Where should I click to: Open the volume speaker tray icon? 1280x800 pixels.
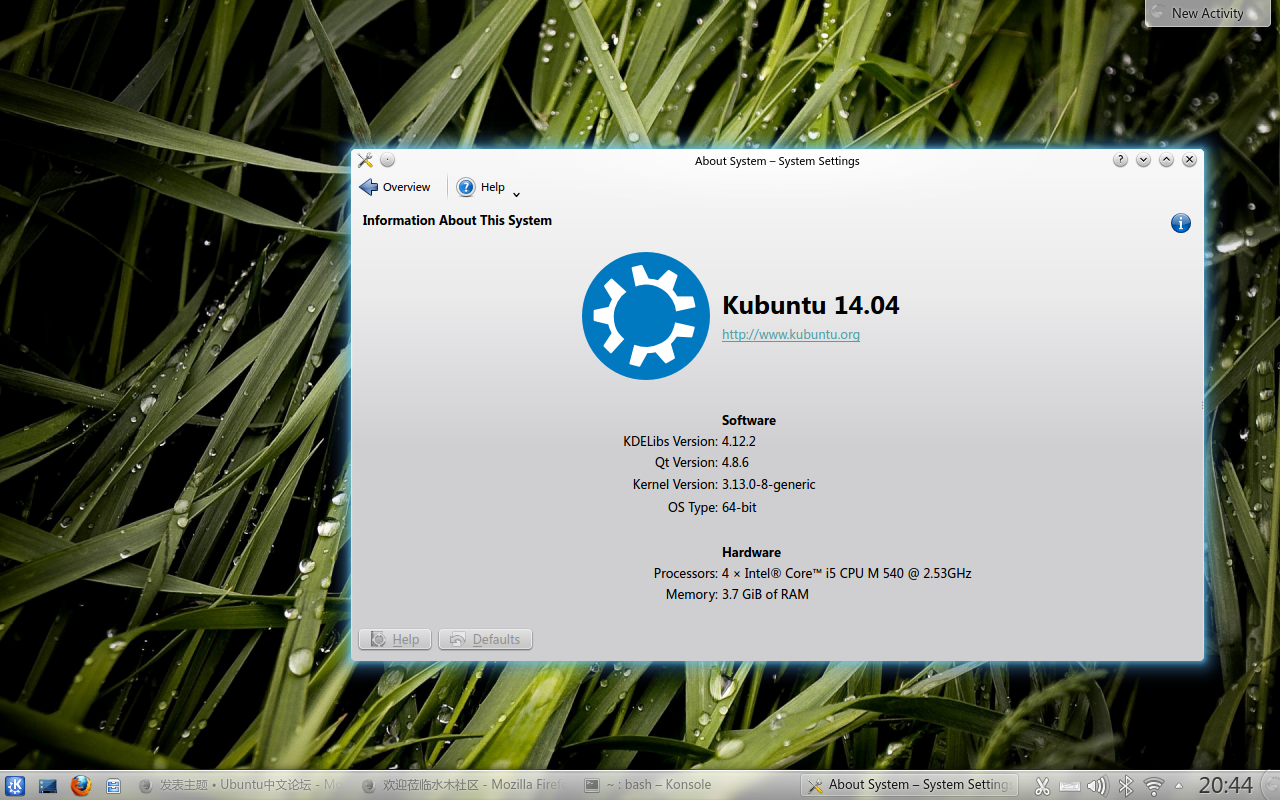tap(1097, 786)
